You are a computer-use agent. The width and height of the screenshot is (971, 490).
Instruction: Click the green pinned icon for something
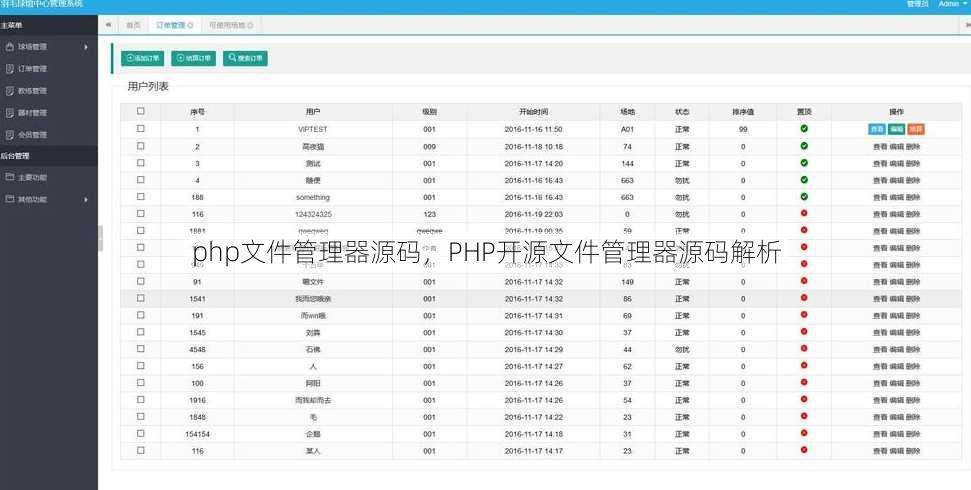click(804, 197)
